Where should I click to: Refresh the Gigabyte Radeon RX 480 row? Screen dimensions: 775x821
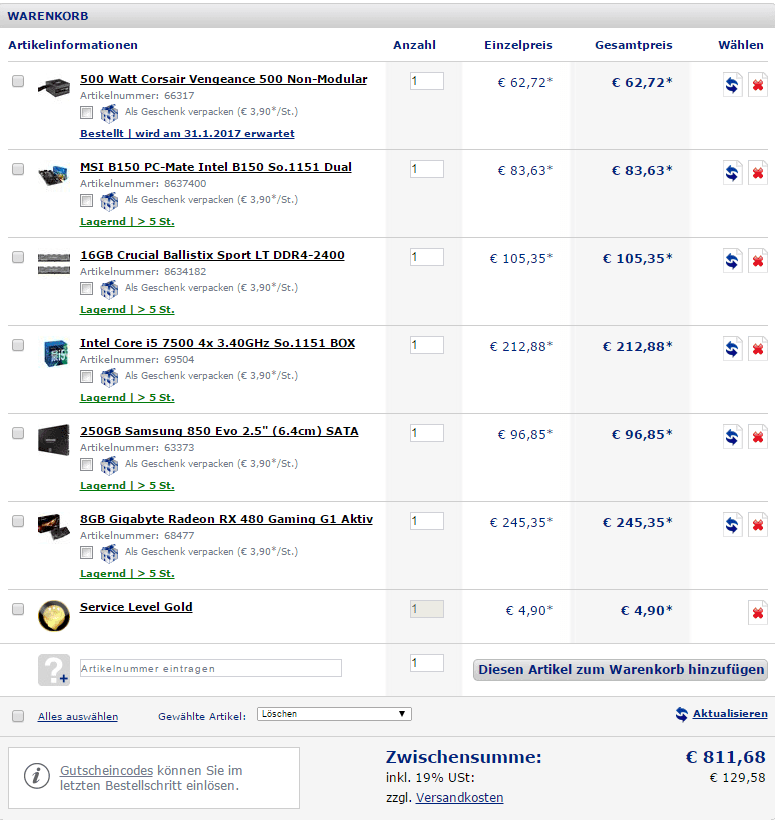point(733,524)
